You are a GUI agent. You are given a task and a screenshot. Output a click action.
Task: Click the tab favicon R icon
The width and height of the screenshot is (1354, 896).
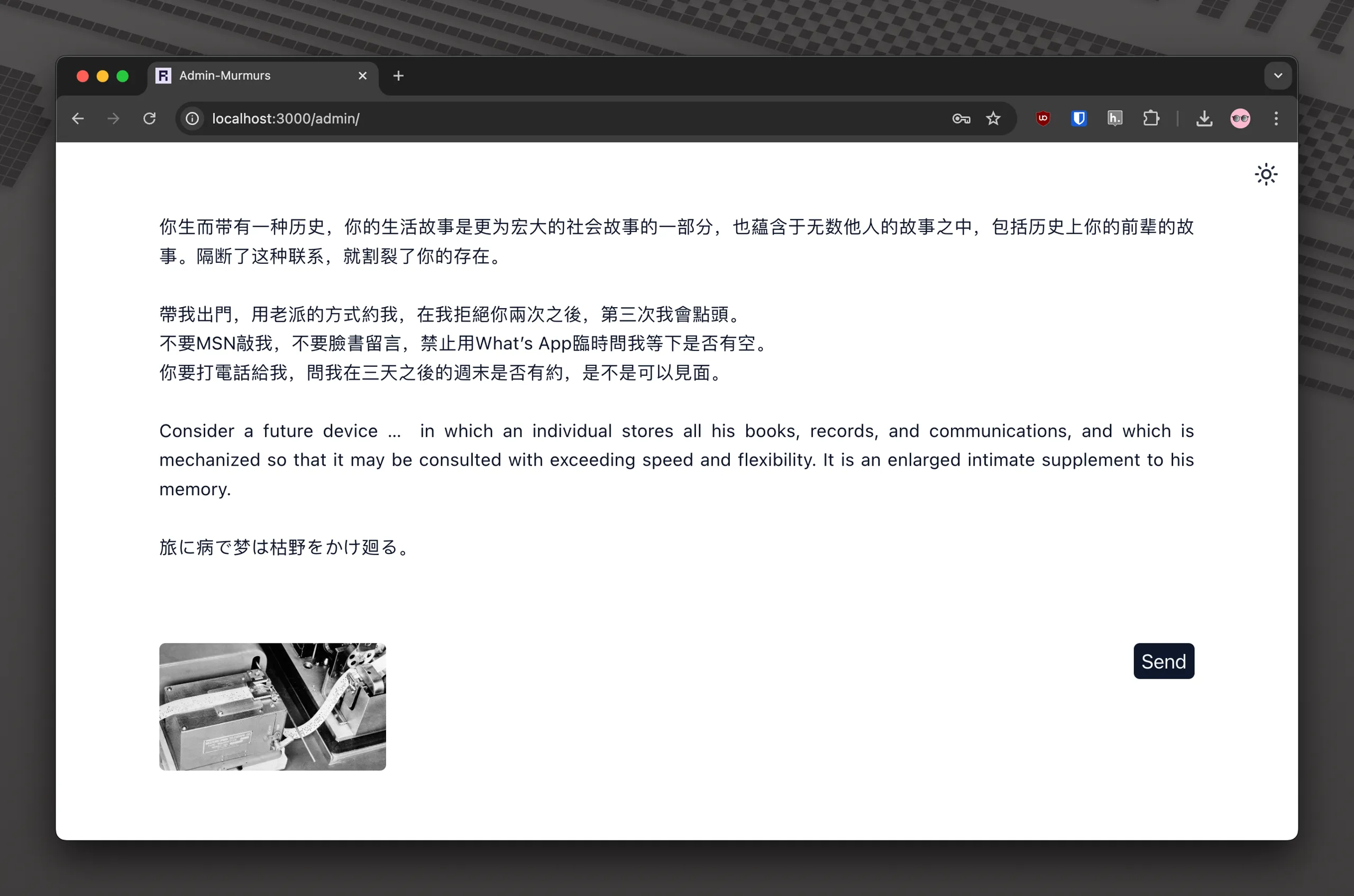click(163, 76)
